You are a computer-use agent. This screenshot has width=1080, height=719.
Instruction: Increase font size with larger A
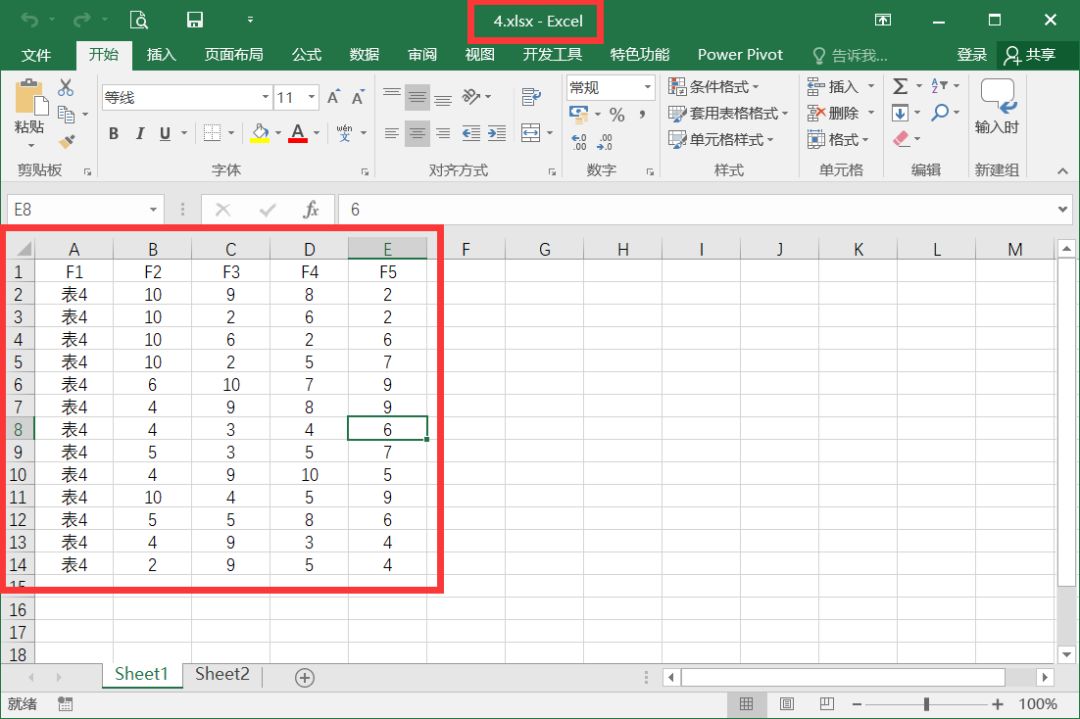tap(333, 97)
